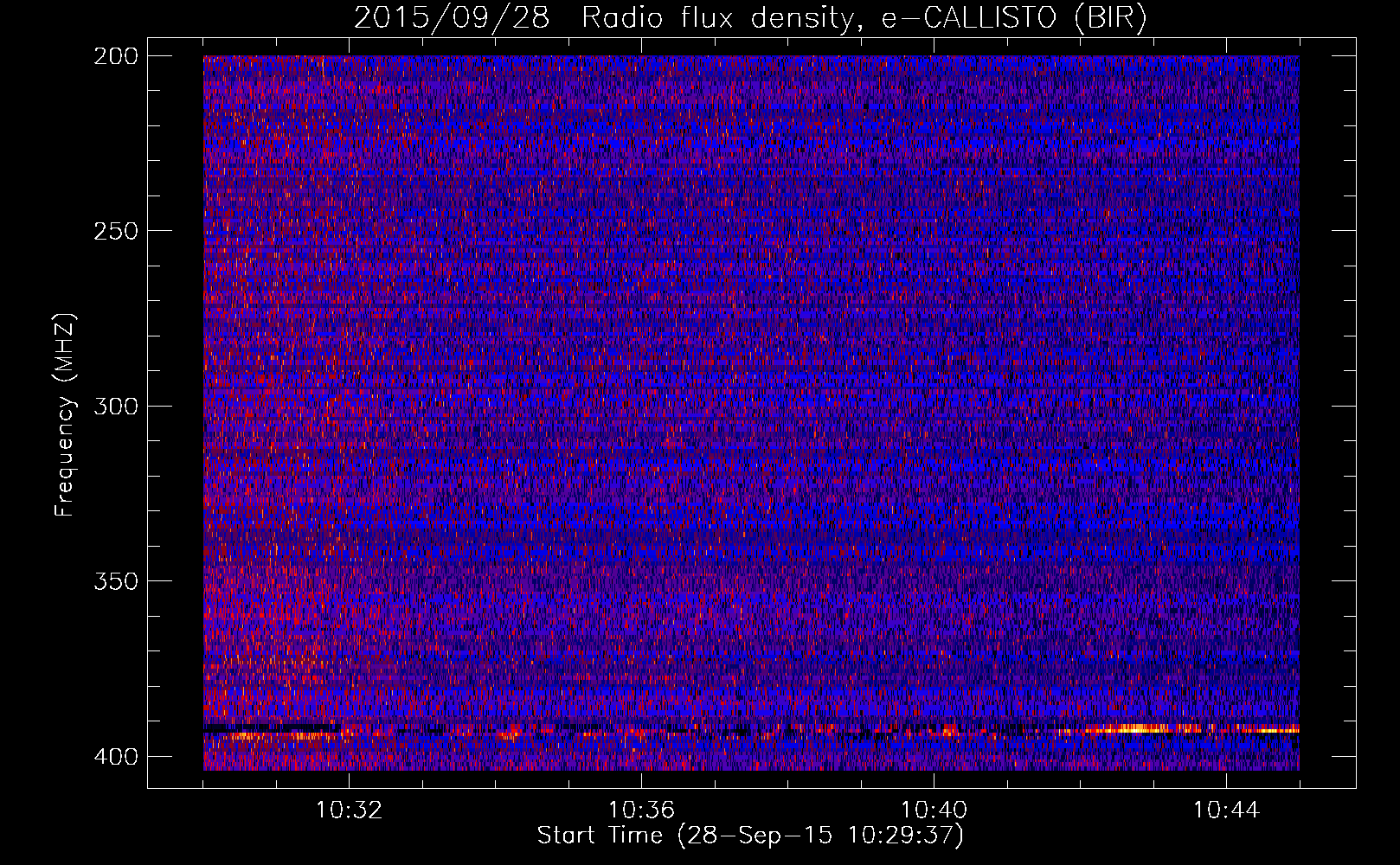Click the 'Start Time (28-Sep-15 10:29:37)' axis label

pyautogui.click(x=750, y=836)
